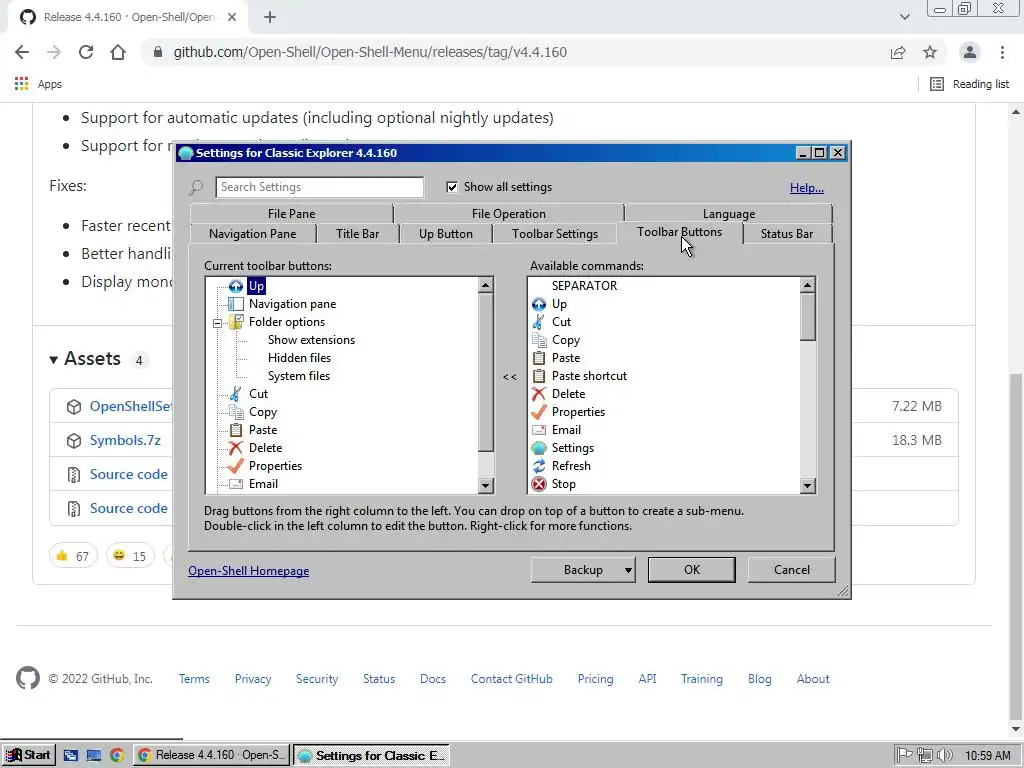Click the Navigation pane icon in left list
Image resolution: width=1024 pixels, height=768 pixels.
pyautogui.click(x=236, y=304)
